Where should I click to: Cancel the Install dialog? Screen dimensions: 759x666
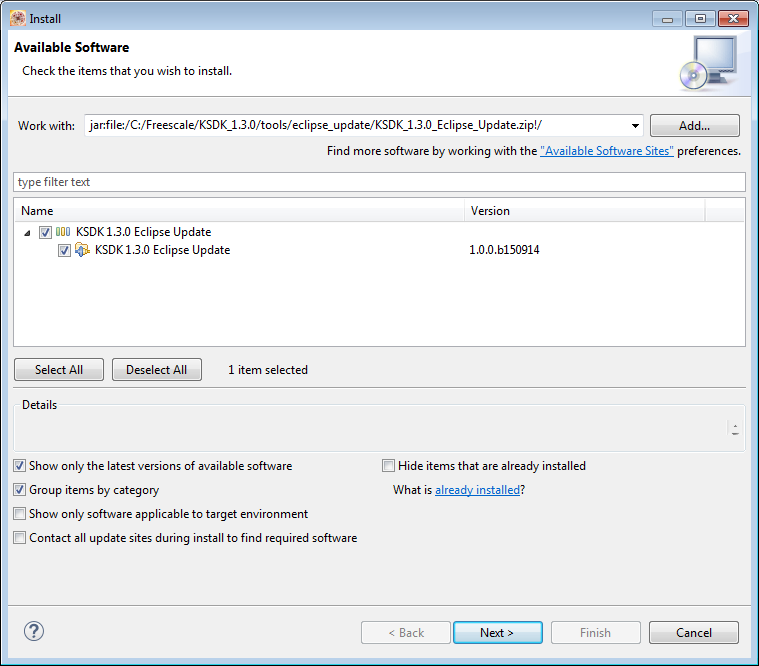tap(694, 633)
